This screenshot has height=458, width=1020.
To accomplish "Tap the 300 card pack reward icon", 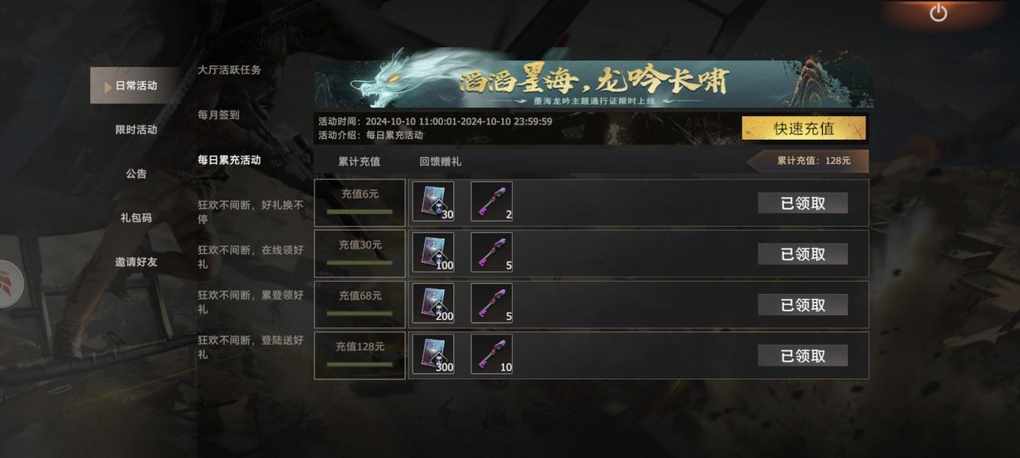I will (433, 355).
